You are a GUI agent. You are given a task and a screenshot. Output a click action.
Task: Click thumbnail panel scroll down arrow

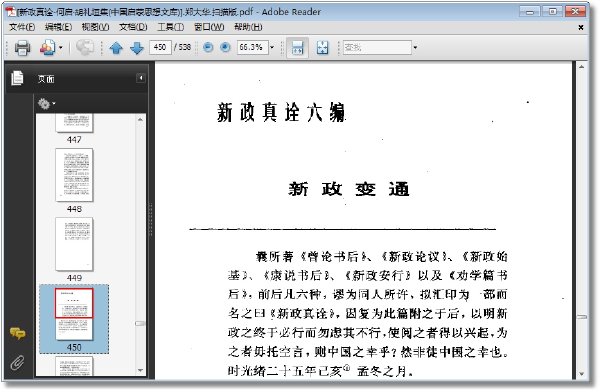[x=140, y=370]
